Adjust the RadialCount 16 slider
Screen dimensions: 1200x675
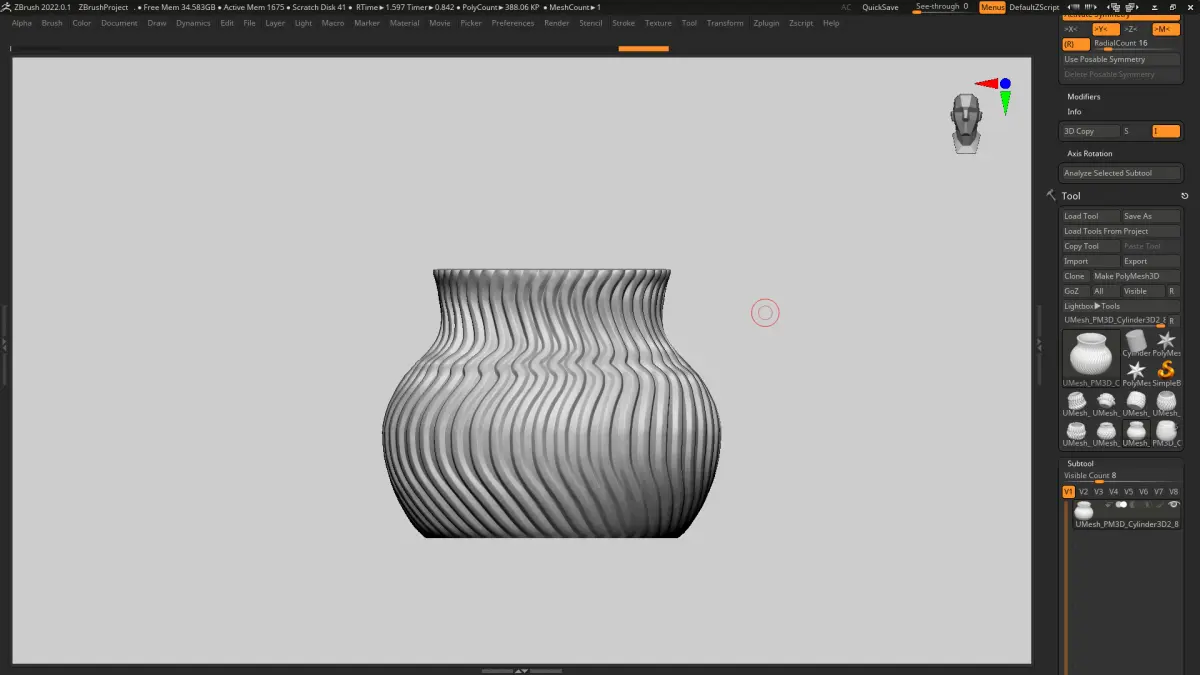(1136, 44)
